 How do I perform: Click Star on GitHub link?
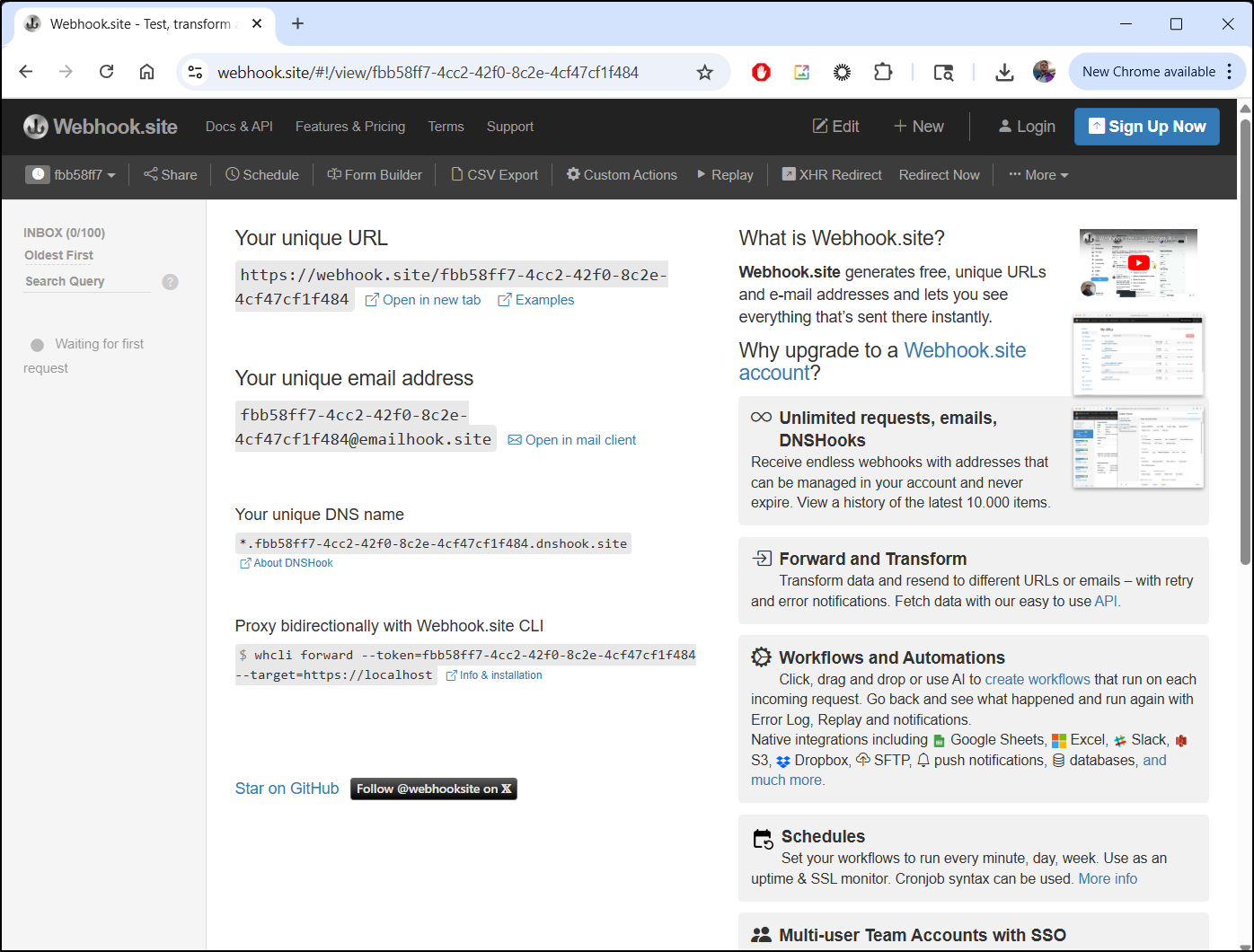coord(287,789)
